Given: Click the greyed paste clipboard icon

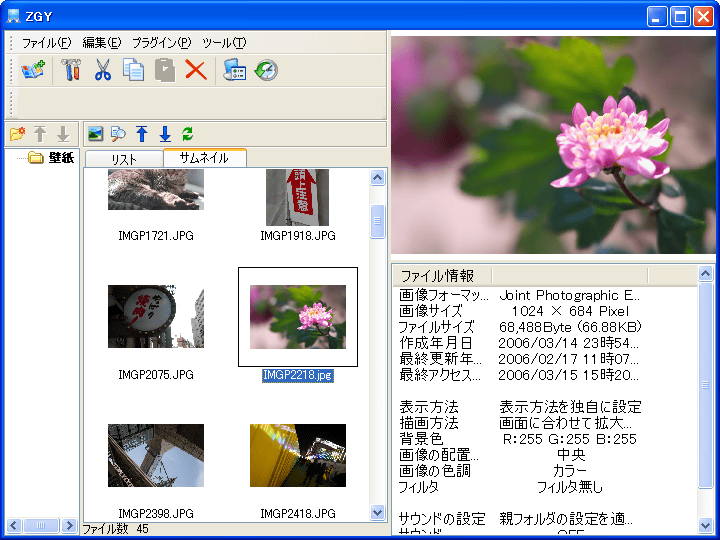Looking at the screenshot, I should 165,71.
